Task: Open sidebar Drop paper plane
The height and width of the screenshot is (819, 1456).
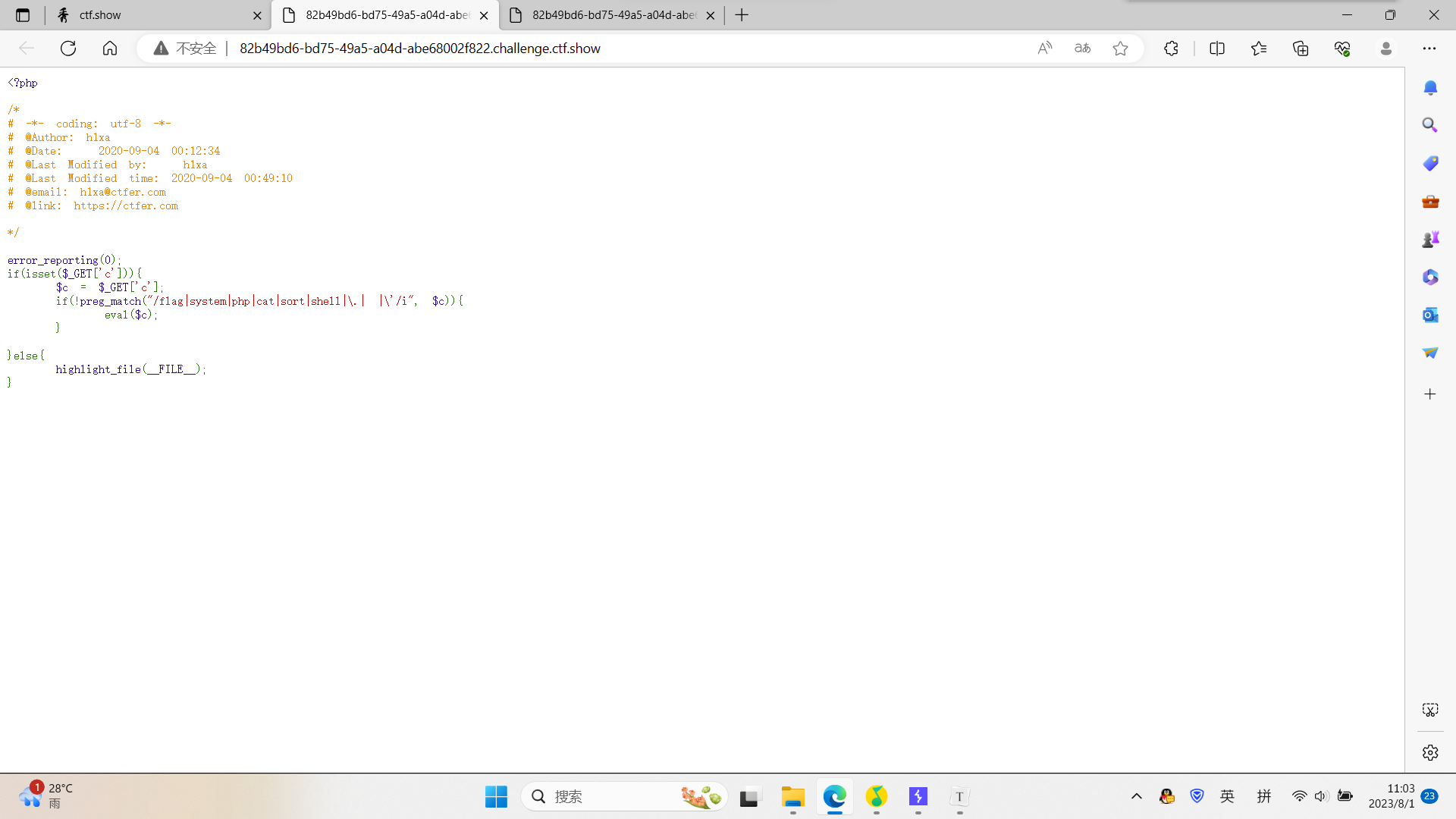Action: pyautogui.click(x=1430, y=353)
